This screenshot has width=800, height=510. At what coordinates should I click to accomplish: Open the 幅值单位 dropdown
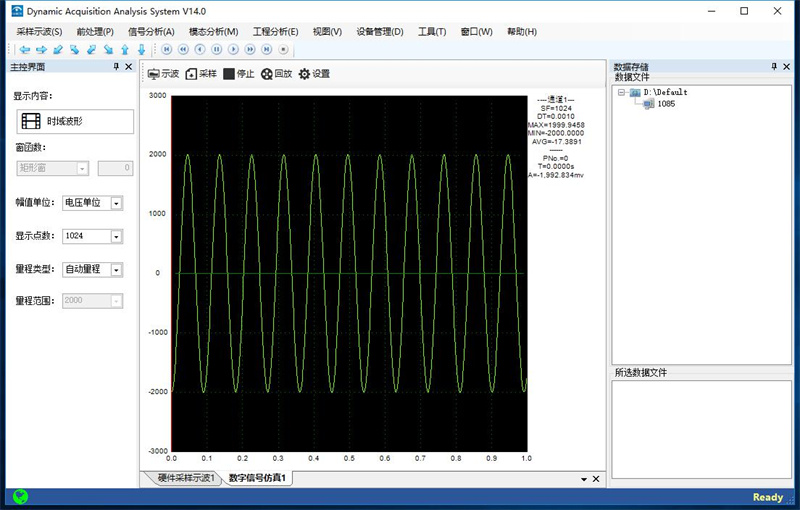(92, 203)
